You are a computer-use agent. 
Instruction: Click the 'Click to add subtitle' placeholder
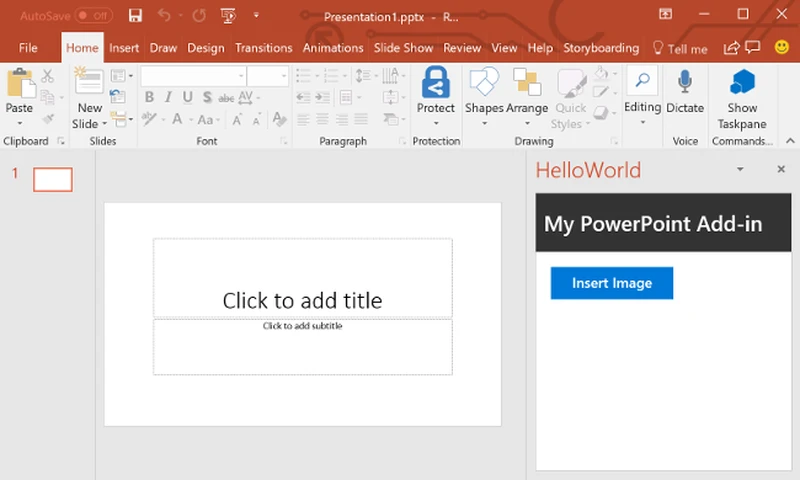tap(303, 347)
